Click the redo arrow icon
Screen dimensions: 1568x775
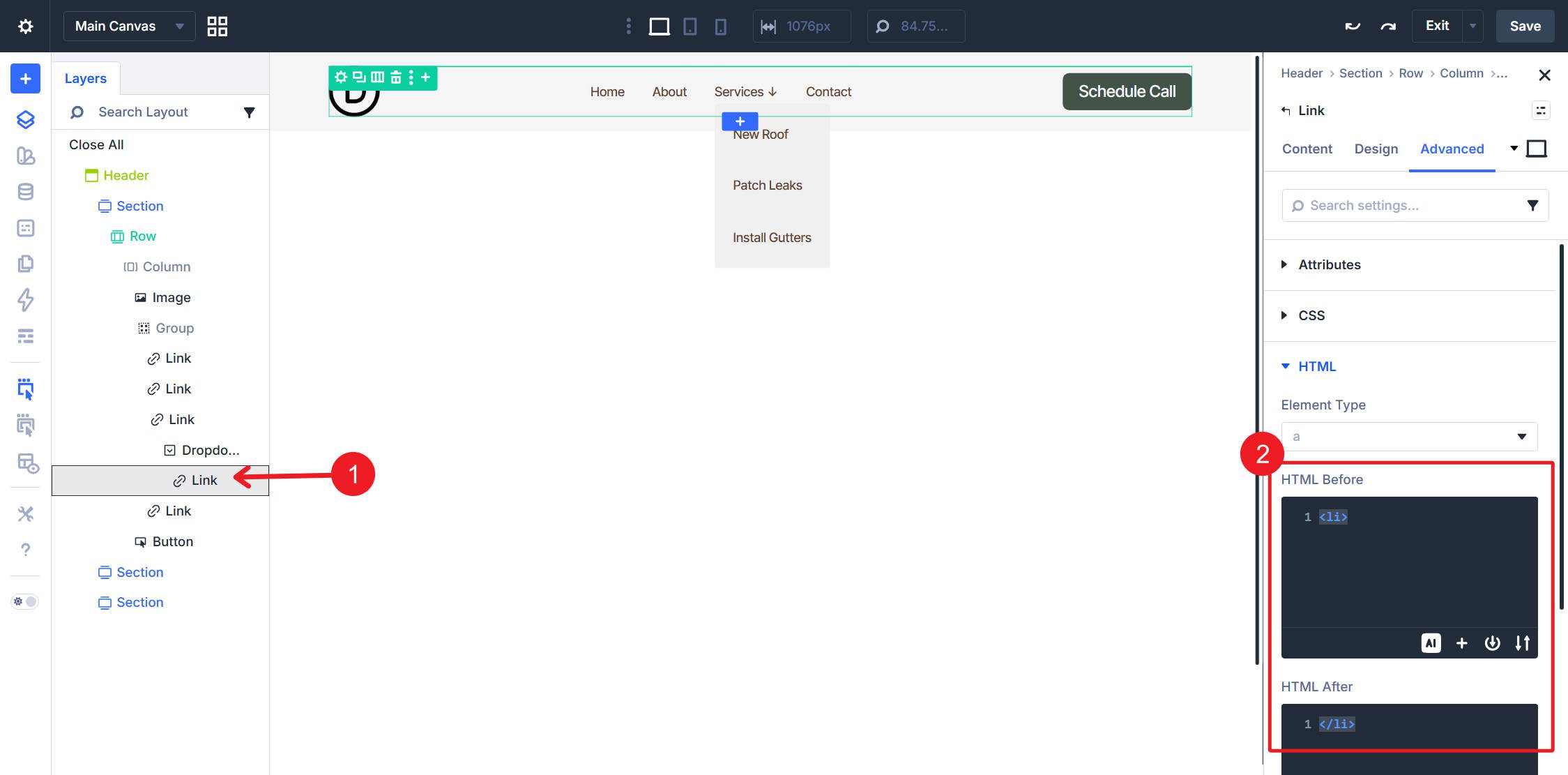tap(1387, 26)
